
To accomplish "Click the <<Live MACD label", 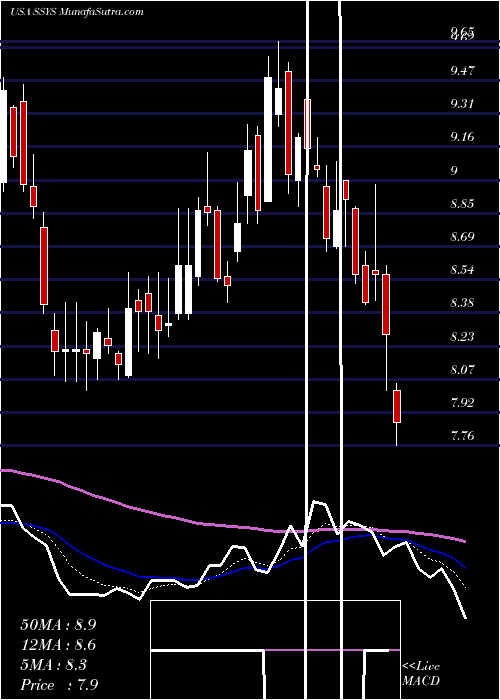I will point(421,673).
